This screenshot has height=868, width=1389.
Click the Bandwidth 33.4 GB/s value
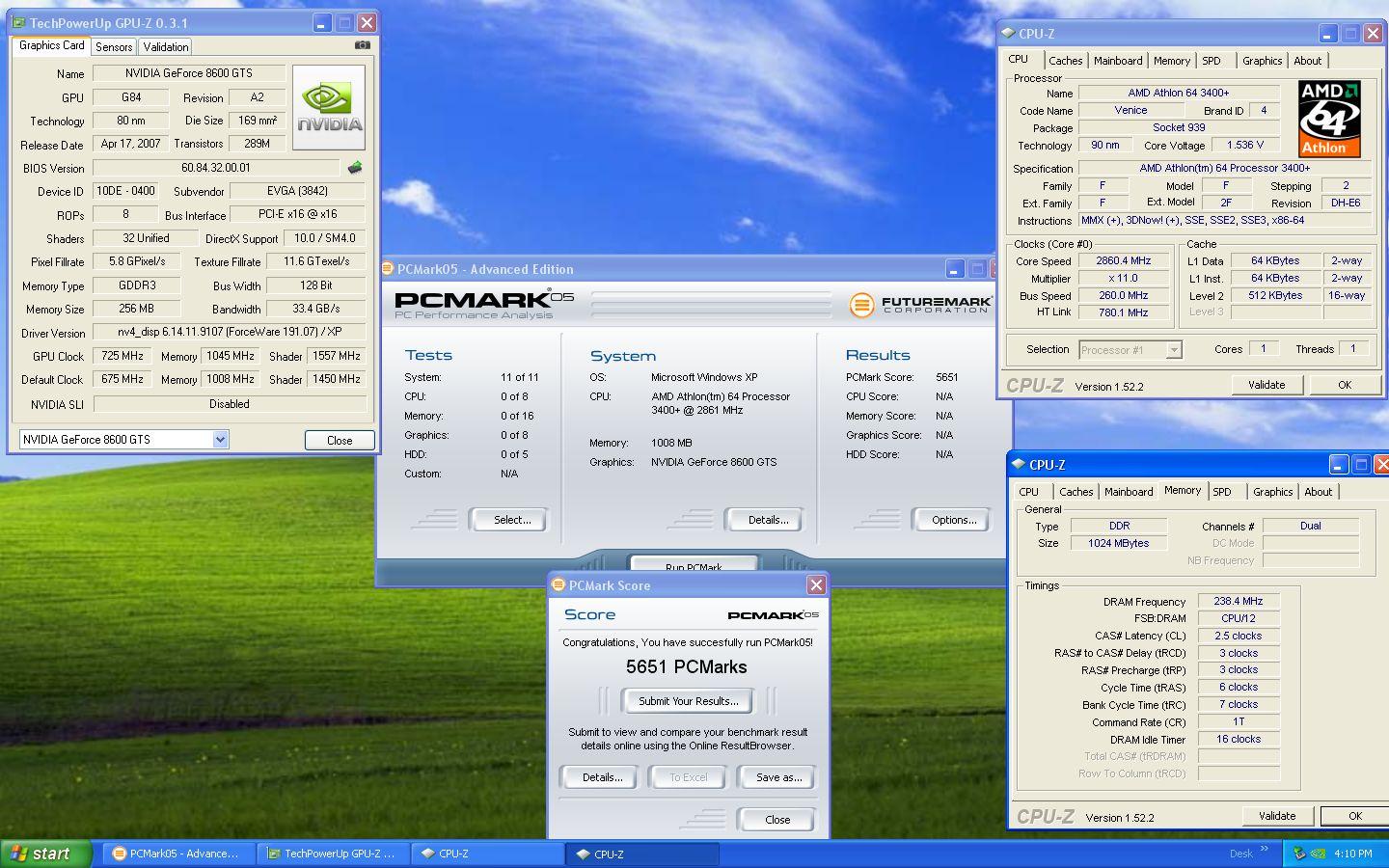click(x=316, y=309)
